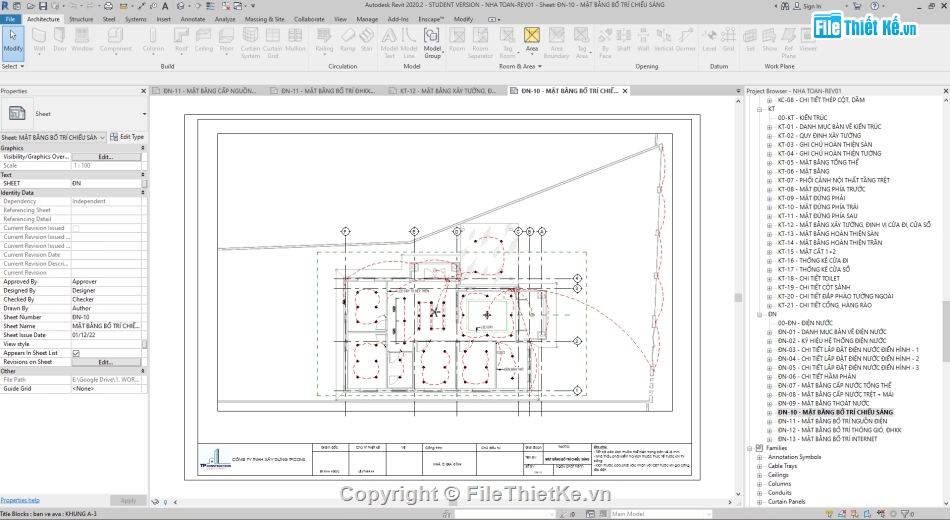Open the Annotate ribbon tab
Viewport: 950px width, 520px height.
pyautogui.click(x=193, y=19)
